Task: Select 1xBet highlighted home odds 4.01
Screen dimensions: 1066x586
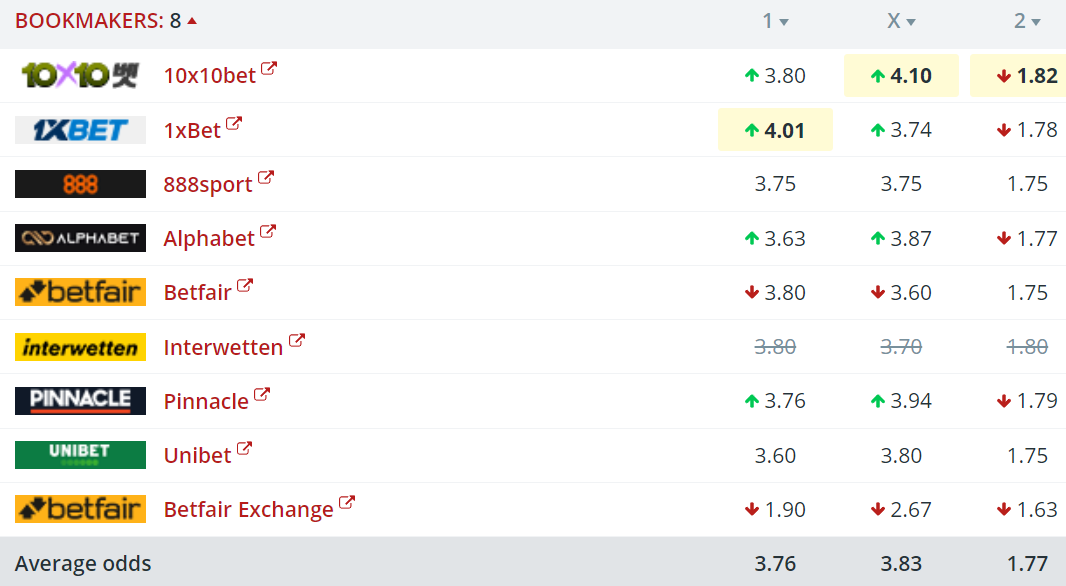Action: click(775, 130)
